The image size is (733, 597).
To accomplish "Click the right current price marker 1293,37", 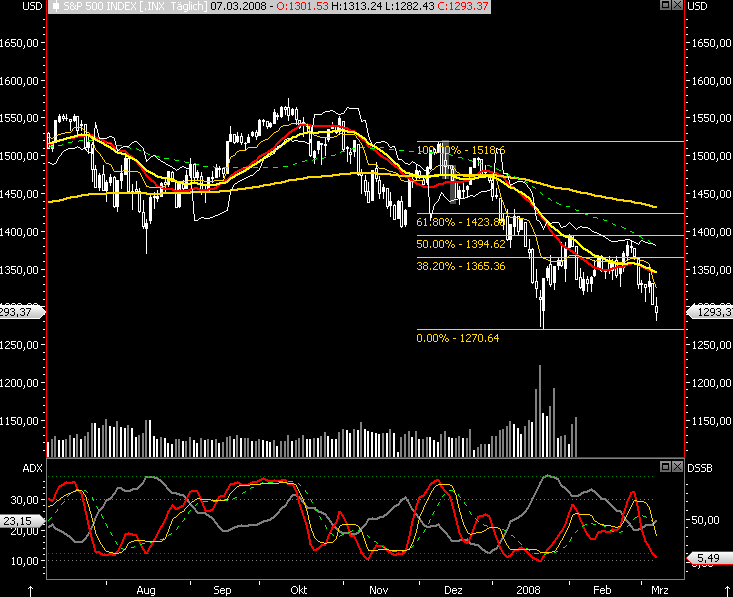I will [710, 312].
